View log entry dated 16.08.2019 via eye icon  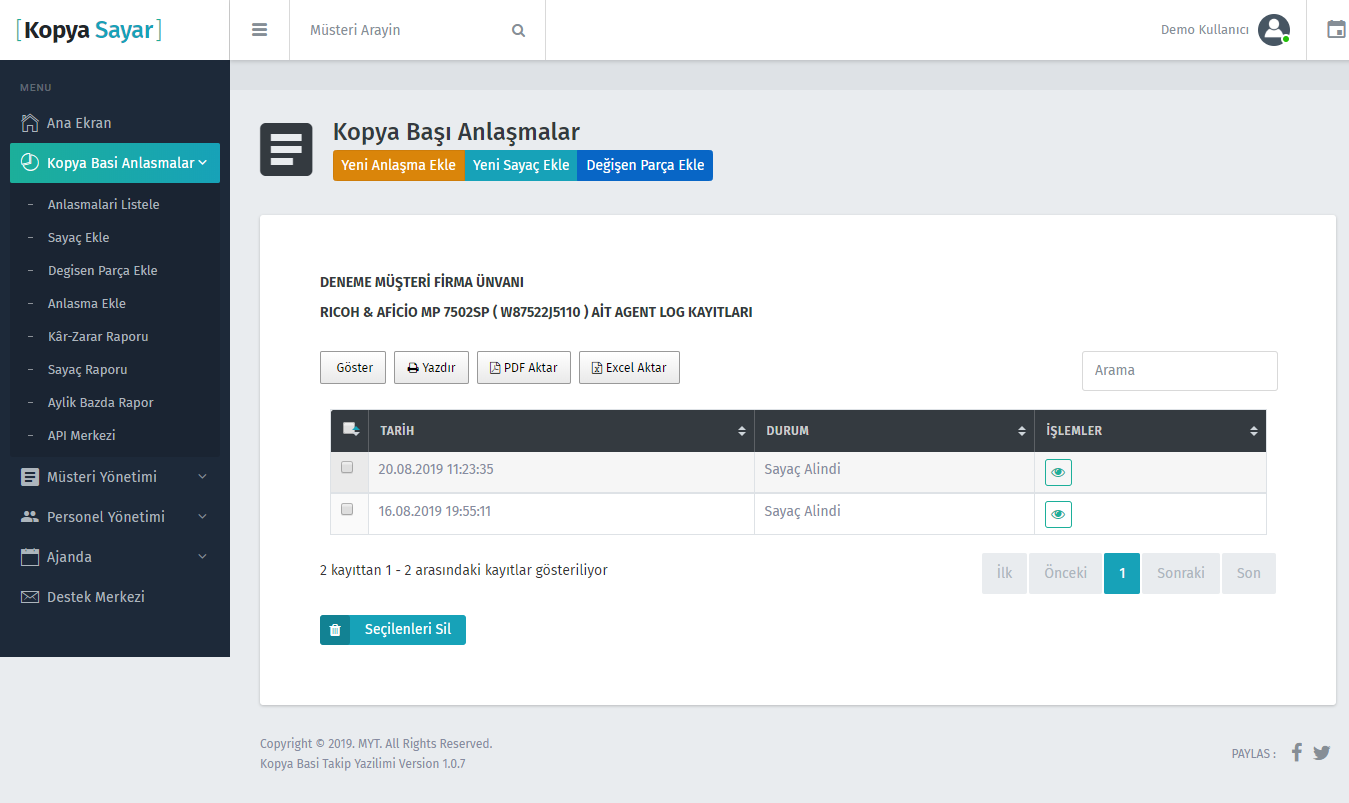(1058, 515)
